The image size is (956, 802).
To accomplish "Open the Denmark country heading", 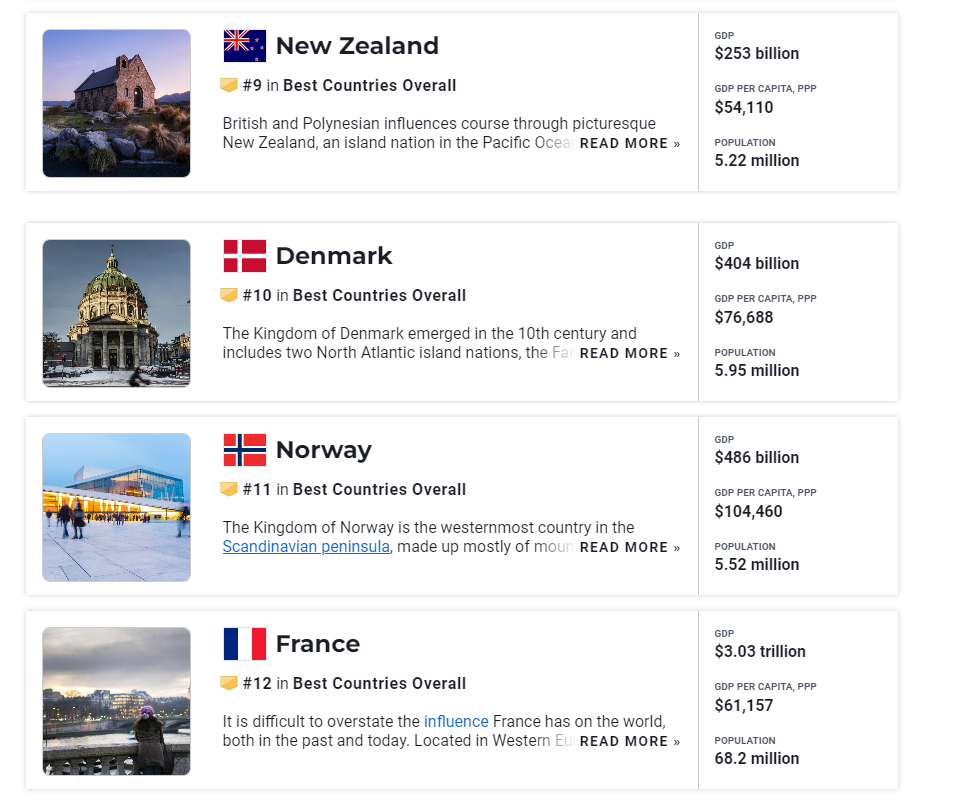I will point(334,256).
